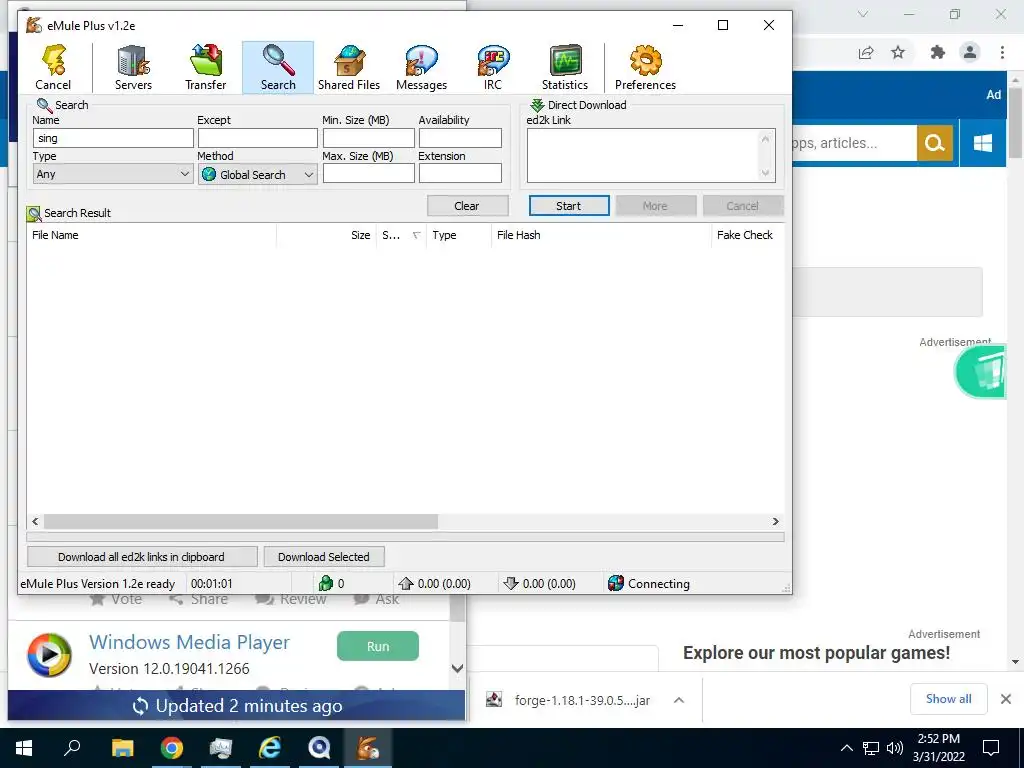Open the Servers view
This screenshot has height=768, width=1024.
click(x=133, y=67)
